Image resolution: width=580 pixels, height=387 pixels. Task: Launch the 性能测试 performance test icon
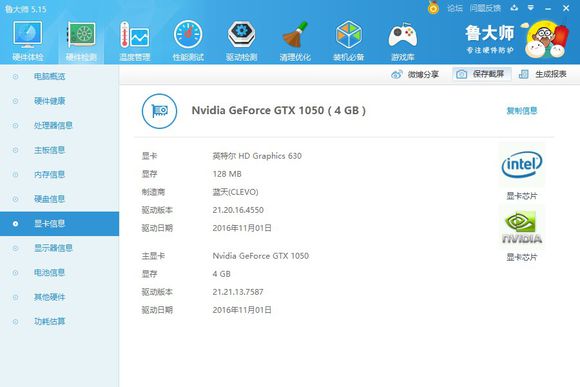(x=188, y=41)
